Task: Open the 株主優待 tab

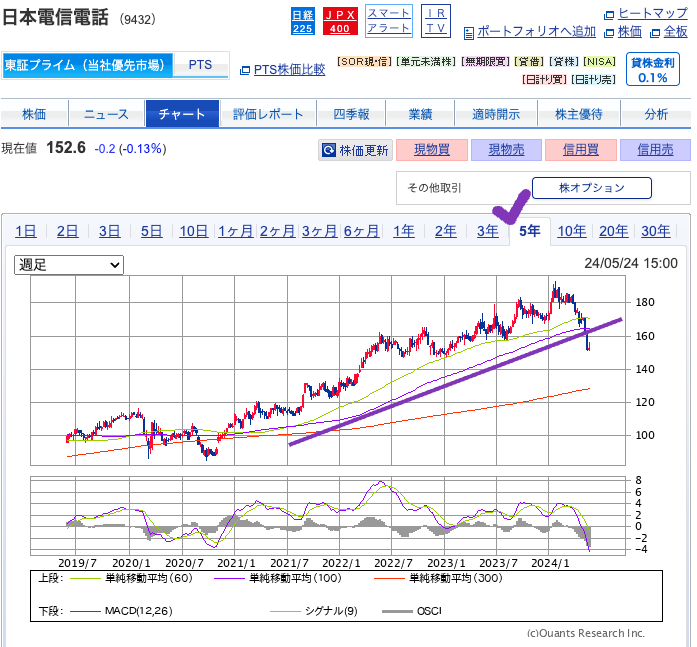Action: coord(579,114)
